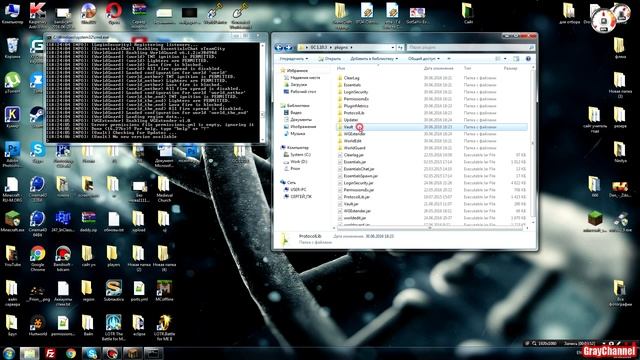
Task: Sort by the Тип column header
Action: pos(467,68)
